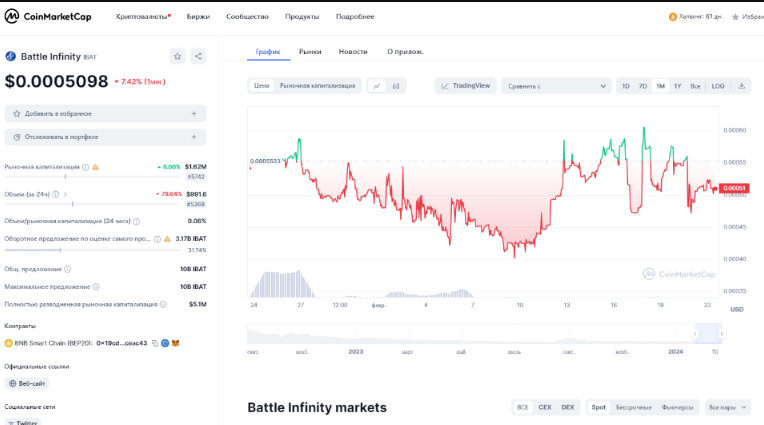Image resolution: width=764 pixels, height=425 pixels.
Task: Open the Продукты menu
Action: 302,17
